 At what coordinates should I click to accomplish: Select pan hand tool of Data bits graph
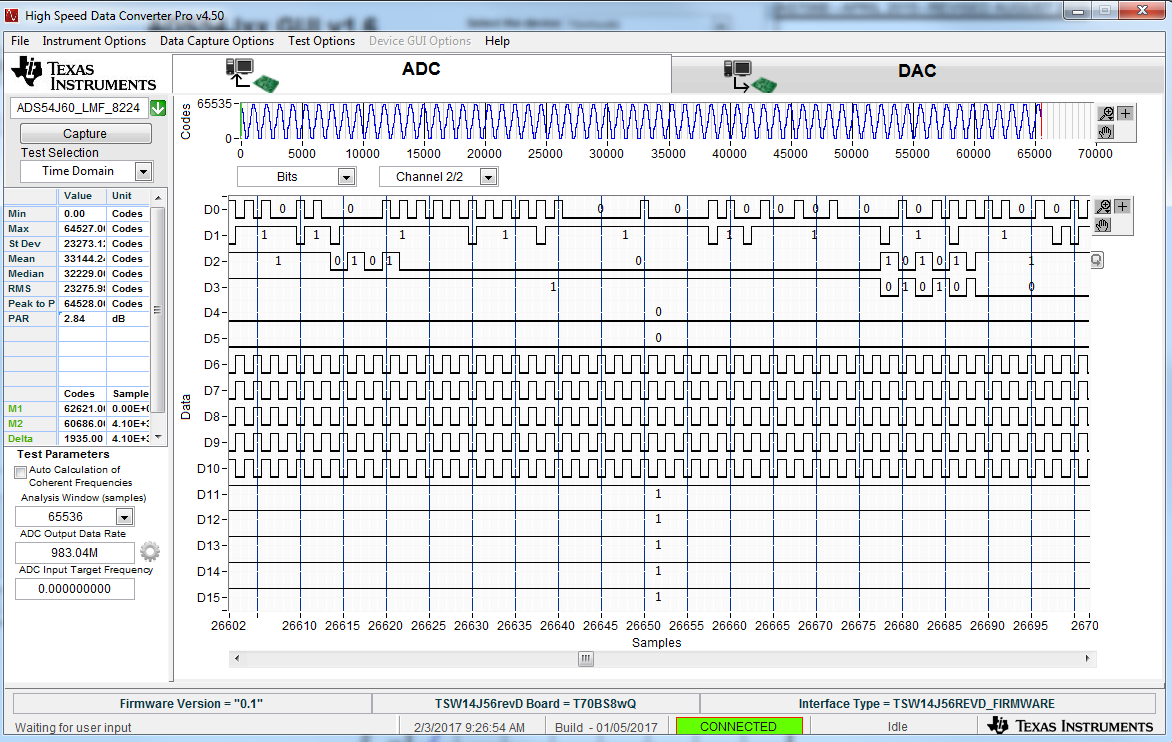[x=1103, y=225]
